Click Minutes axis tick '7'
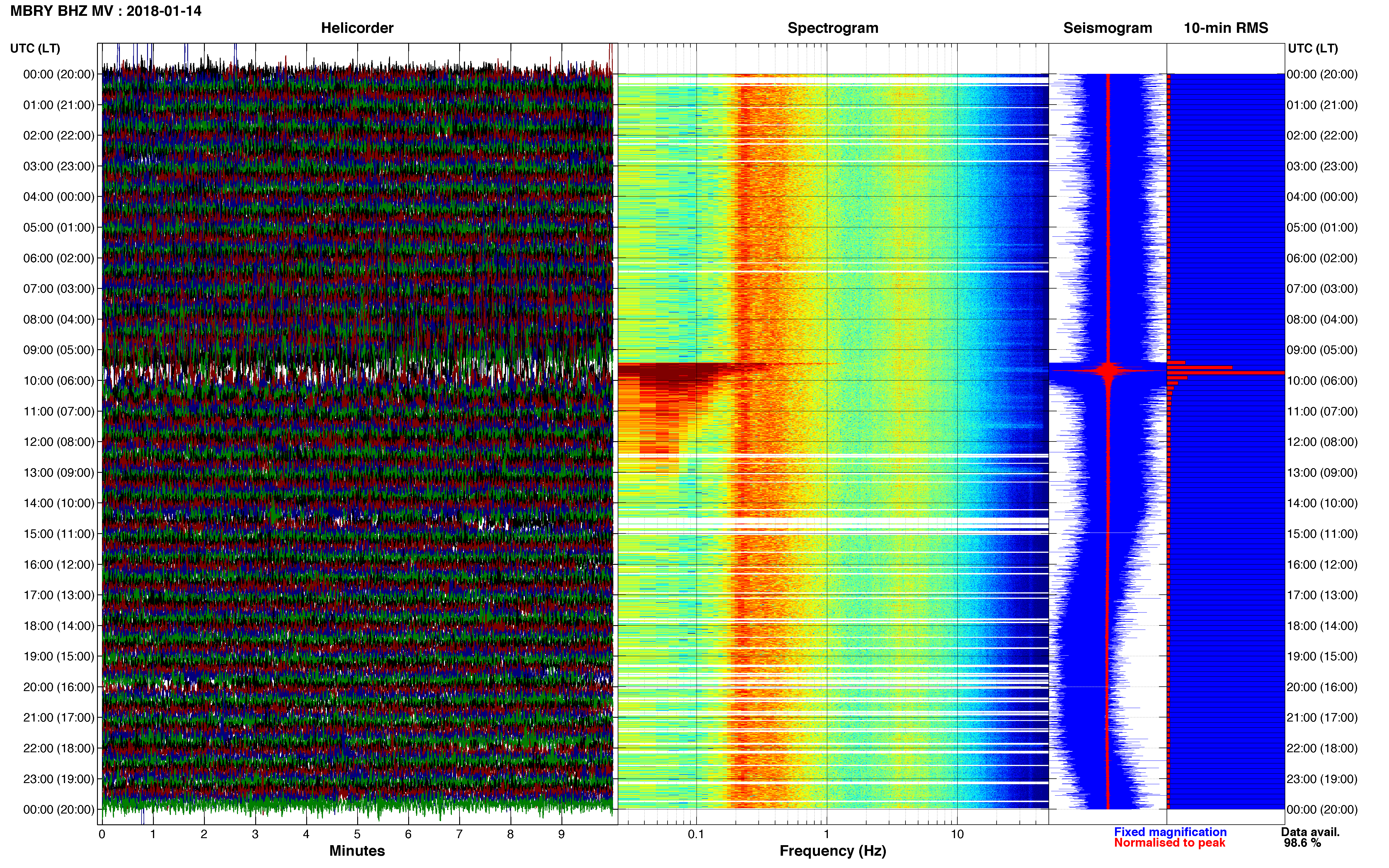 (459, 835)
